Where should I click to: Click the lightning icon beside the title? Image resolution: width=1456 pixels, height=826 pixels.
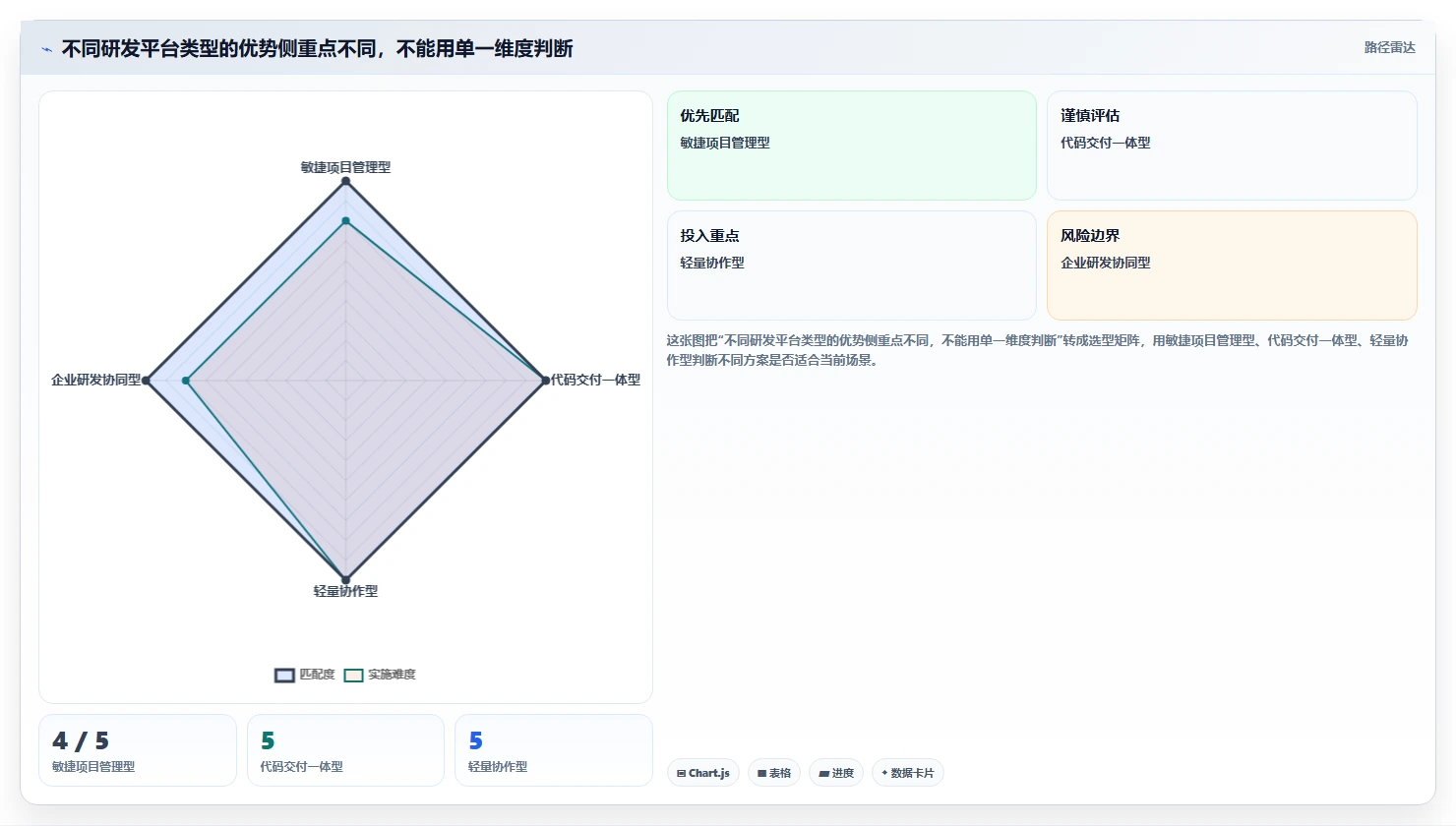[46, 49]
